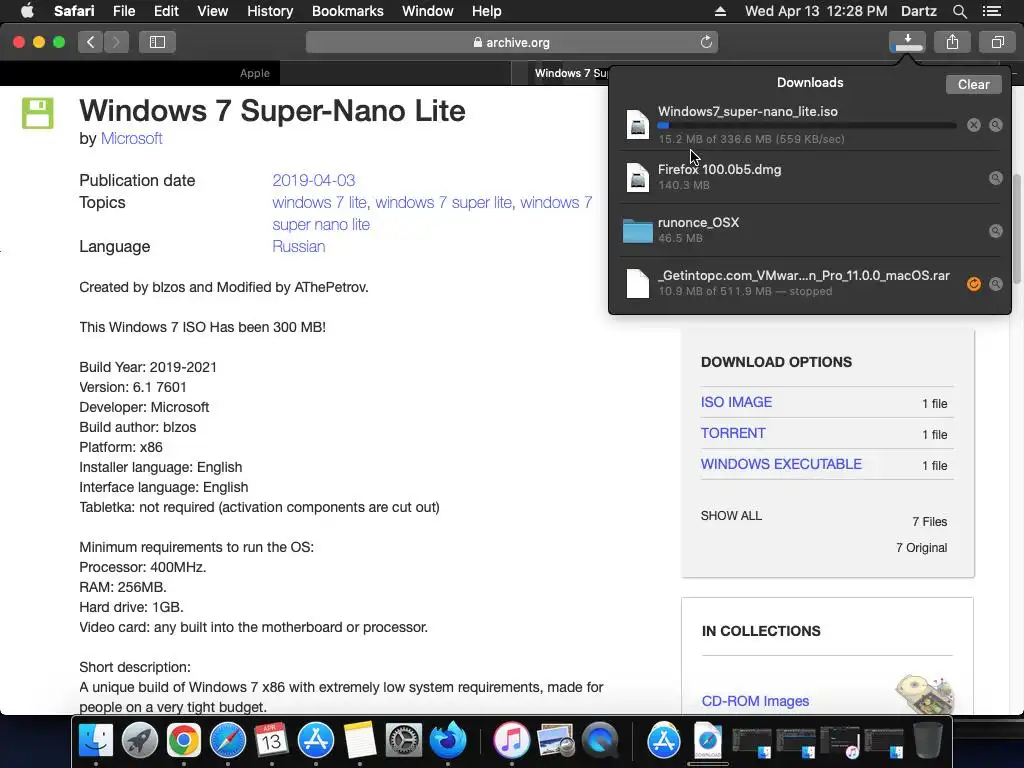Expand SHOW ALL download files
The image size is (1024, 768).
click(x=731, y=516)
